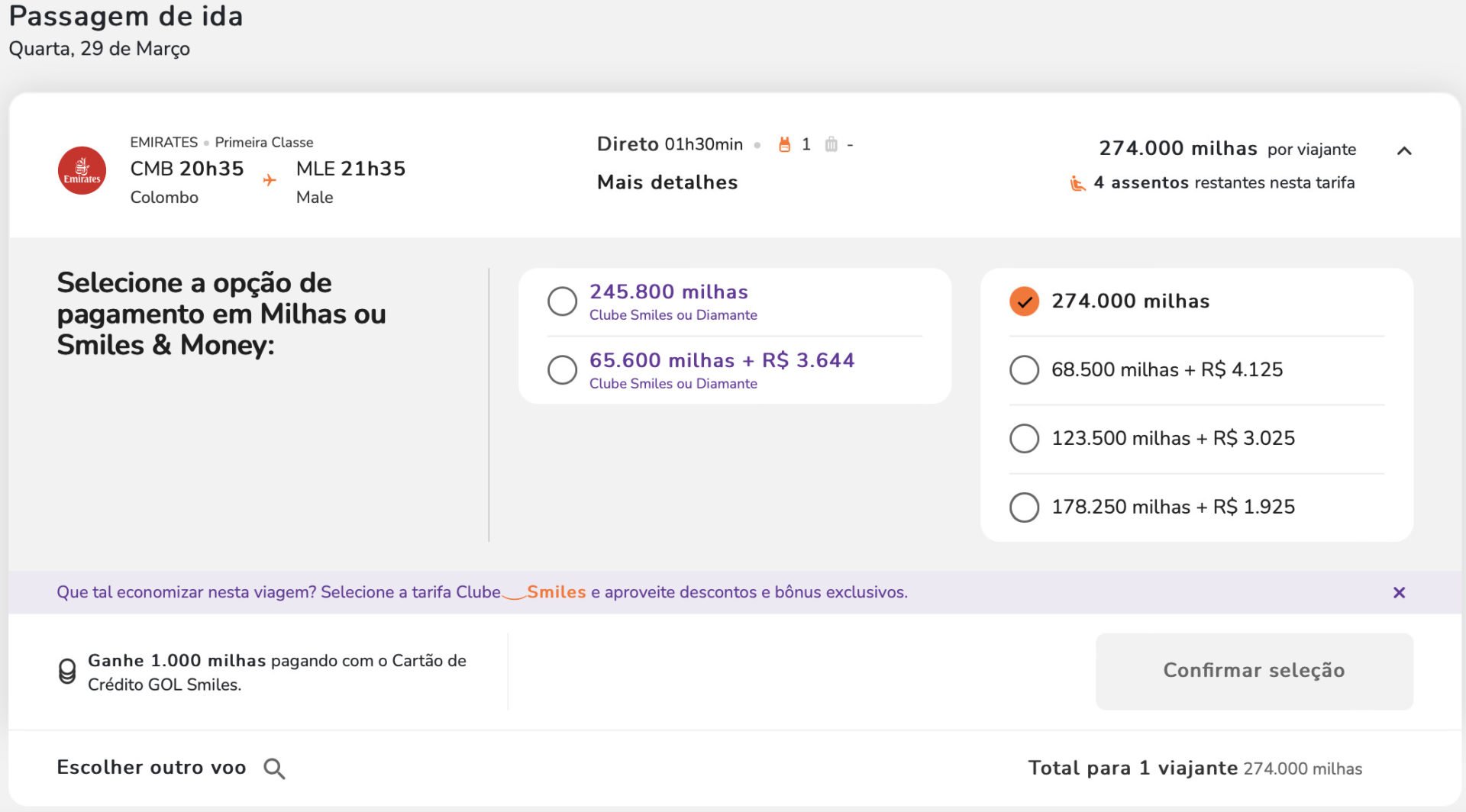Screen dimensions: 1466x812
Task: Confirm selection with Confirmar seleção button
Action: pyautogui.click(x=1254, y=671)
